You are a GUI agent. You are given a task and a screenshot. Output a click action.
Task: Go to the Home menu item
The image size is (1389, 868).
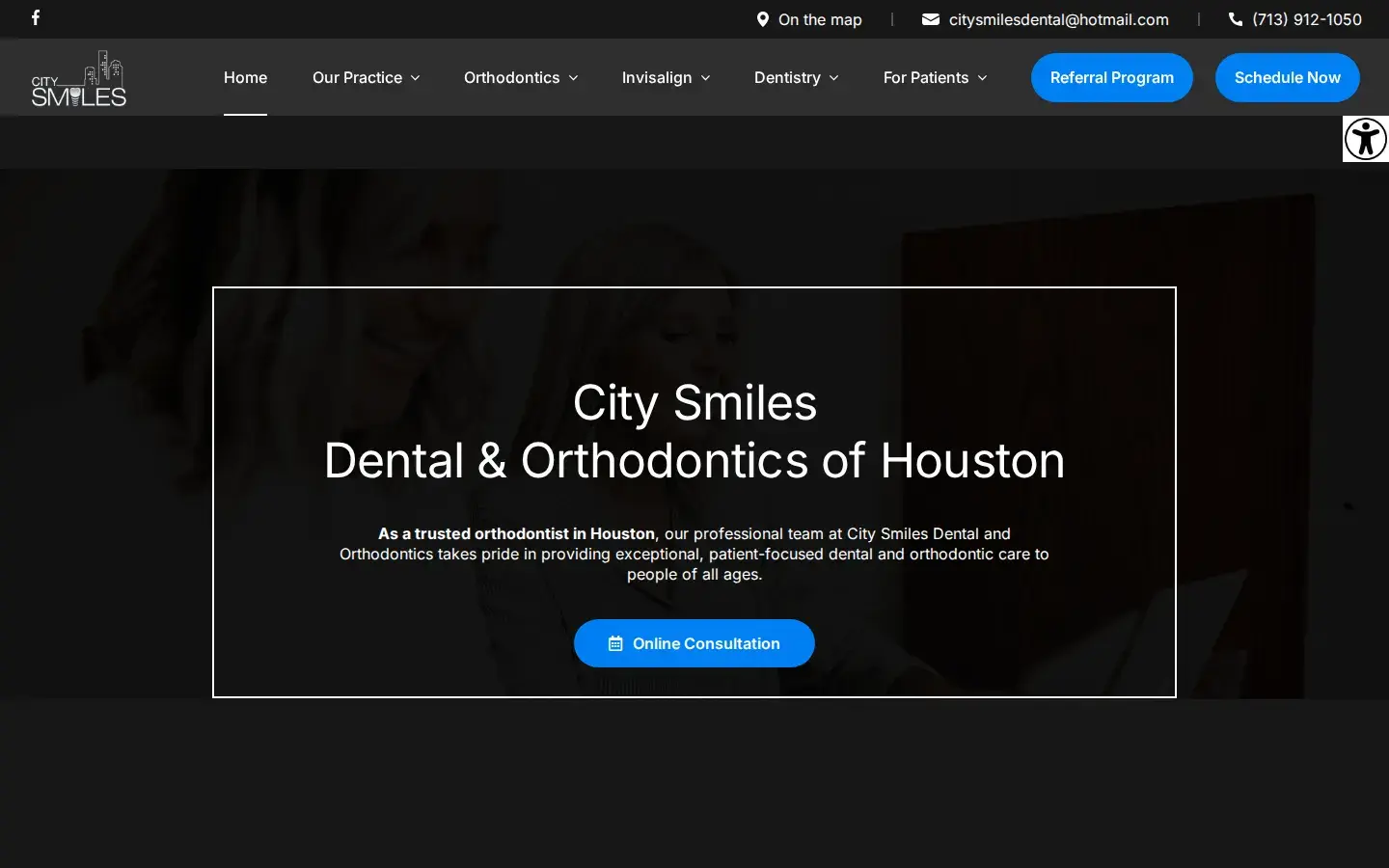pyautogui.click(x=245, y=77)
